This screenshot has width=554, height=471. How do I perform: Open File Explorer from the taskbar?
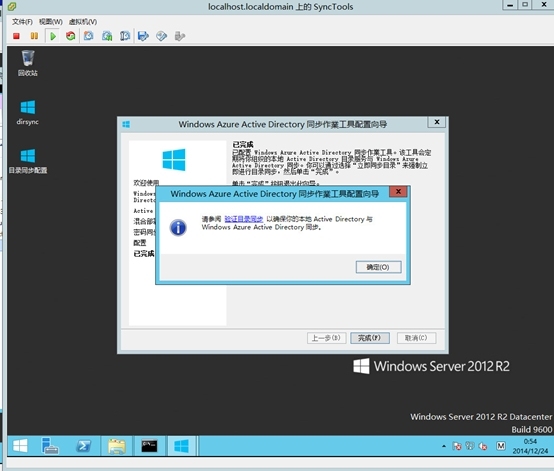(117, 446)
